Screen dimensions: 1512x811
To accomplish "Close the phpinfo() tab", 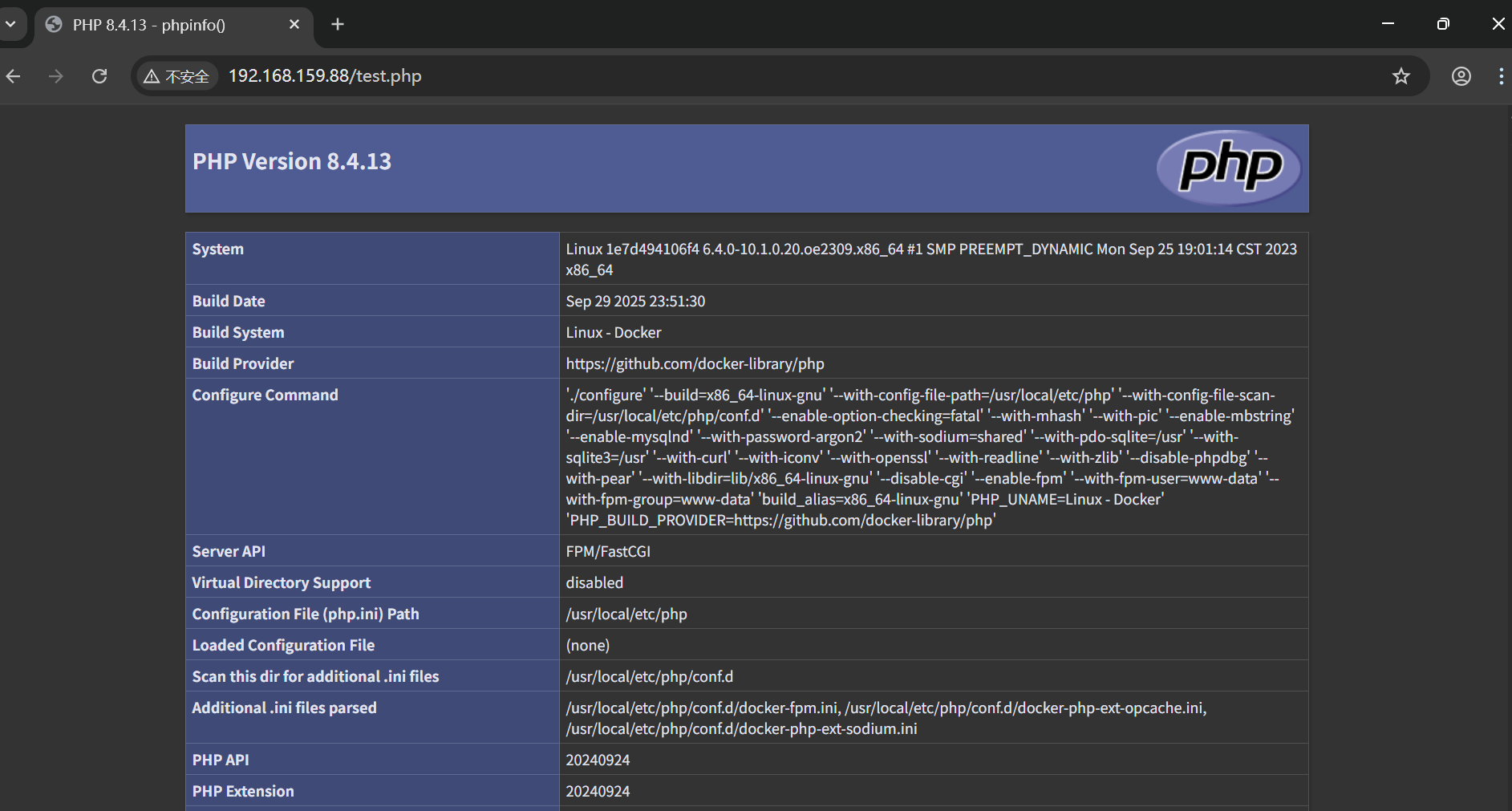I will click(294, 24).
